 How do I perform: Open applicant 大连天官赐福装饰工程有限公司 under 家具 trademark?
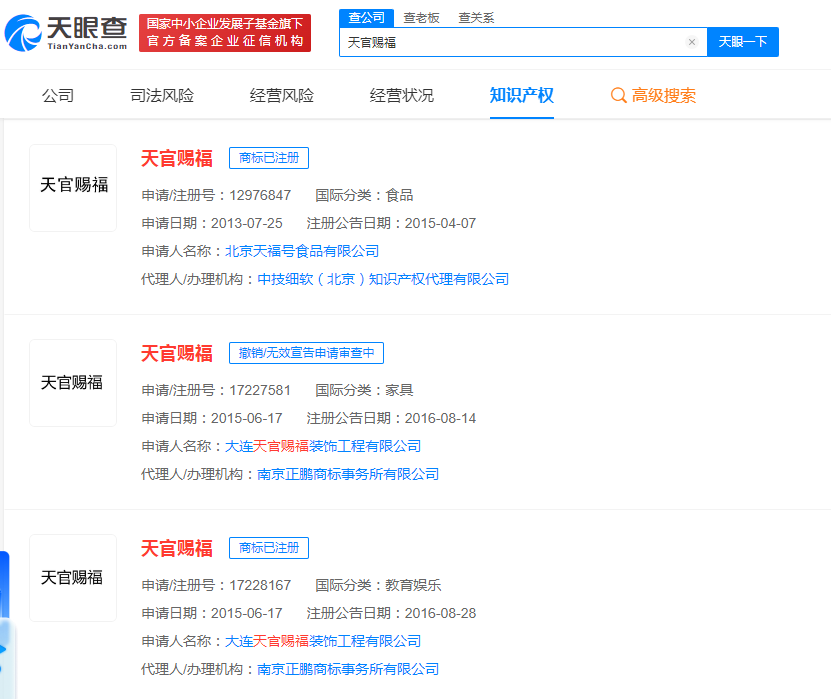pyautogui.click(x=323, y=446)
